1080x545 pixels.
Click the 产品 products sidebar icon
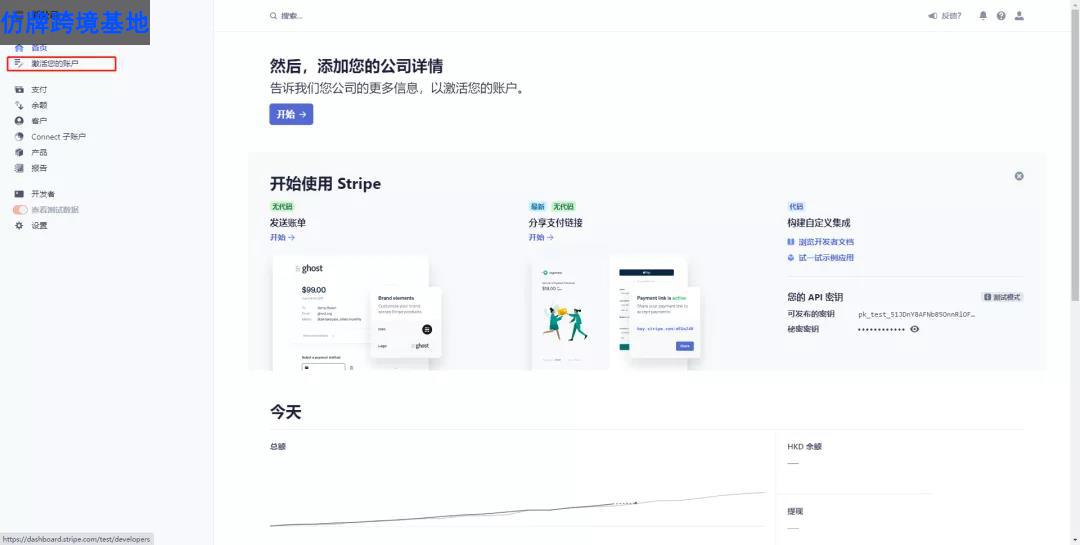(19, 152)
